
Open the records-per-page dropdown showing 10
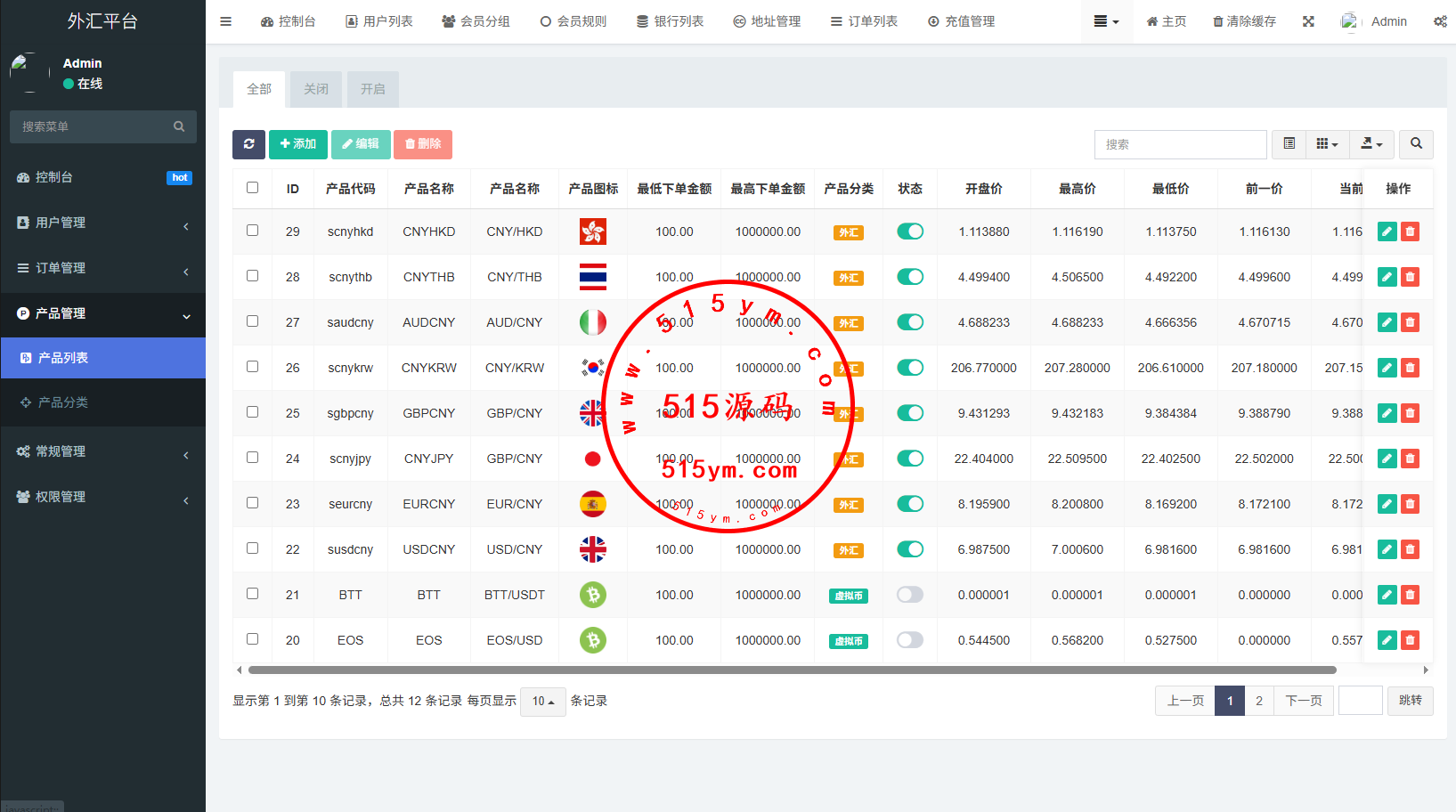tap(542, 702)
